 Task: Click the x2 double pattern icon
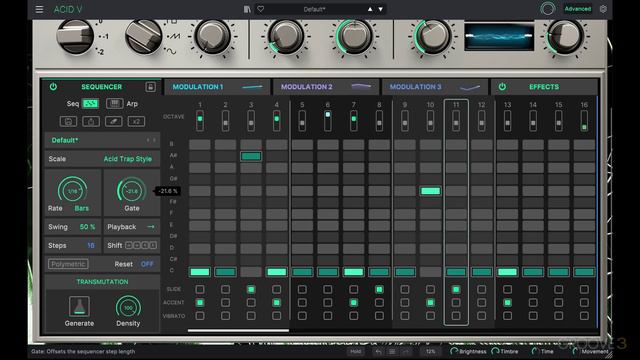tap(136, 122)
